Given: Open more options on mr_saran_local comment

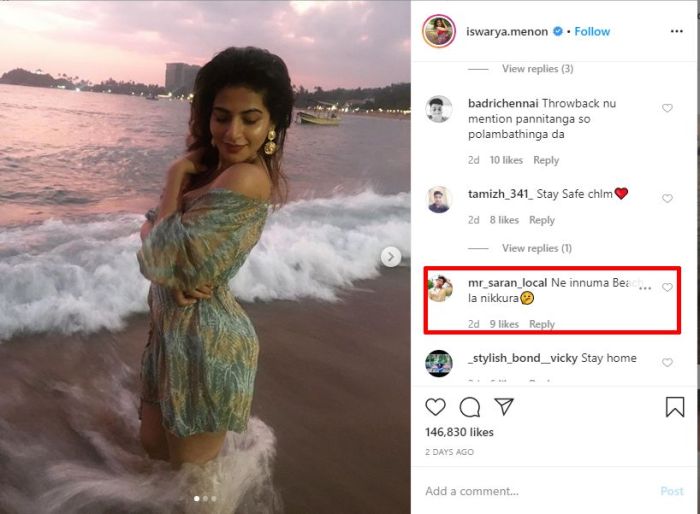Looking at the screenshot, I should point(645,288).
